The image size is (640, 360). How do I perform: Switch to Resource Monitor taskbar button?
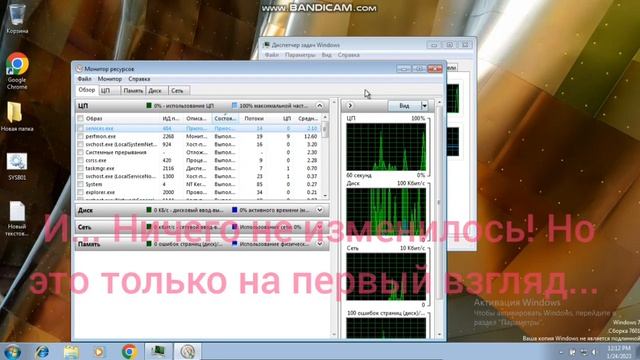(188, 352)
